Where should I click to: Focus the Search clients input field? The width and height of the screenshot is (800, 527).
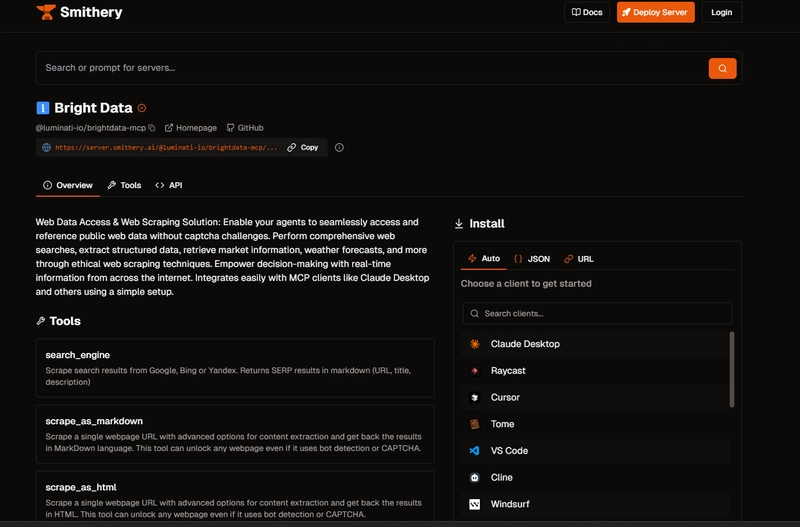(x=597, y=314)
